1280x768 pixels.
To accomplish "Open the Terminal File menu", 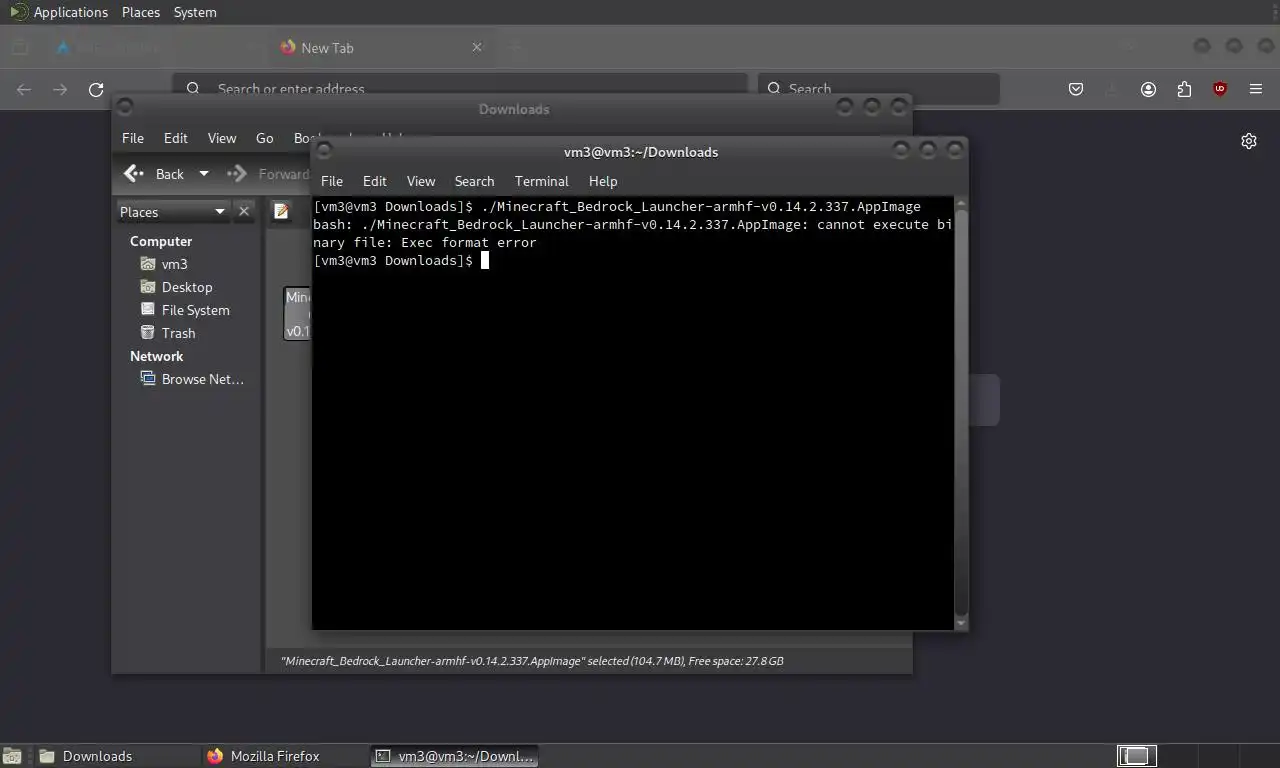I will point(332,181).
